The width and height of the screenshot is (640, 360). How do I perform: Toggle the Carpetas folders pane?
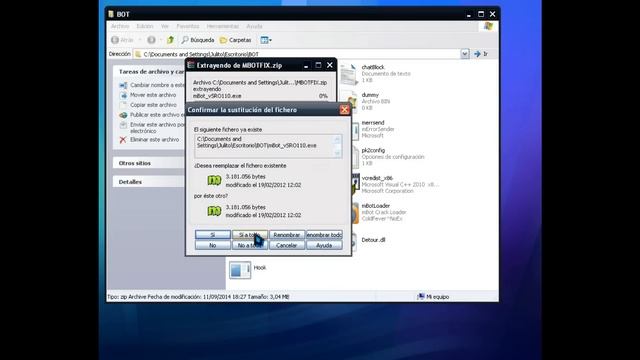point(236,40)
